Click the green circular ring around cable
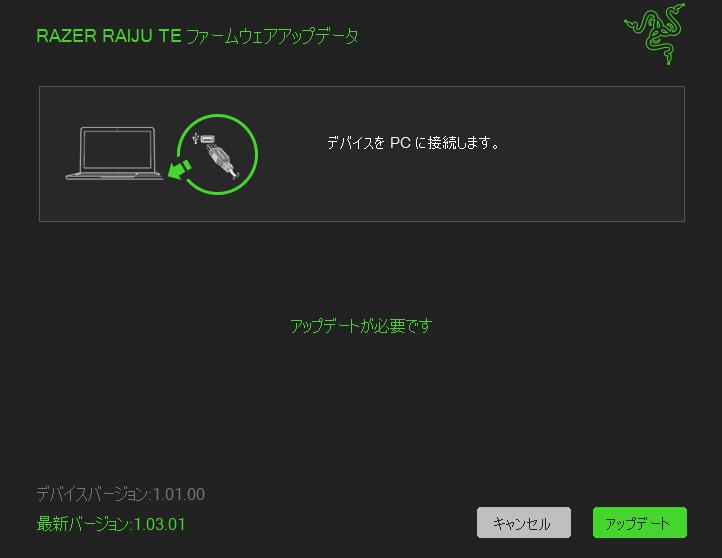Image resolution: width=722 pixels, height=558 pixels. click(217, 154)
